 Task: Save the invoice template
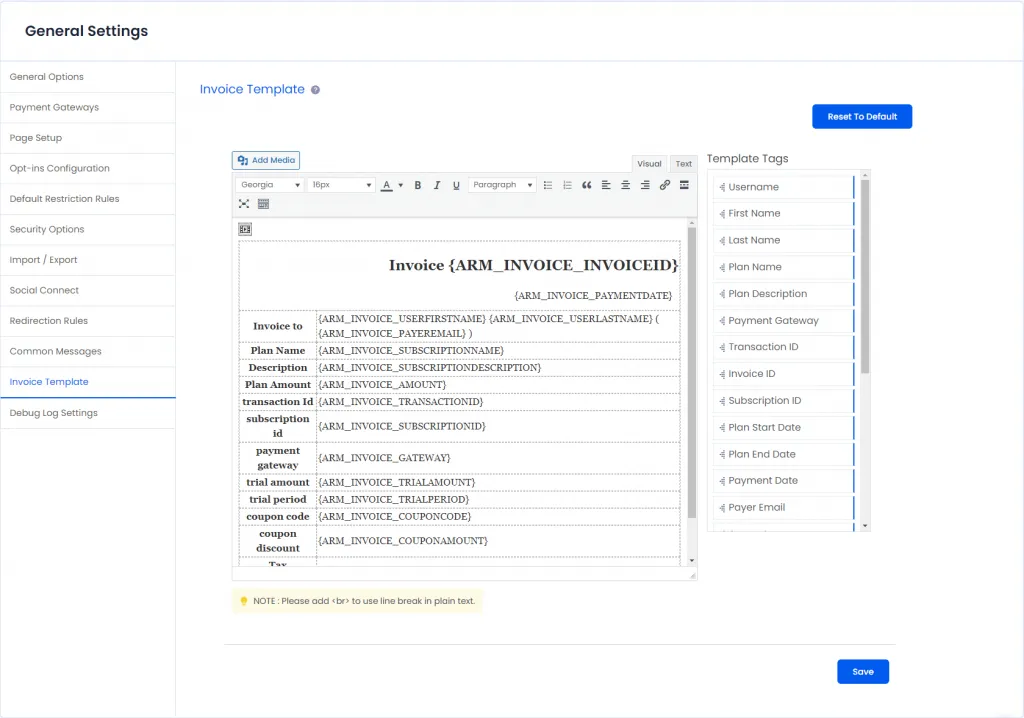[x=862, y=672]
